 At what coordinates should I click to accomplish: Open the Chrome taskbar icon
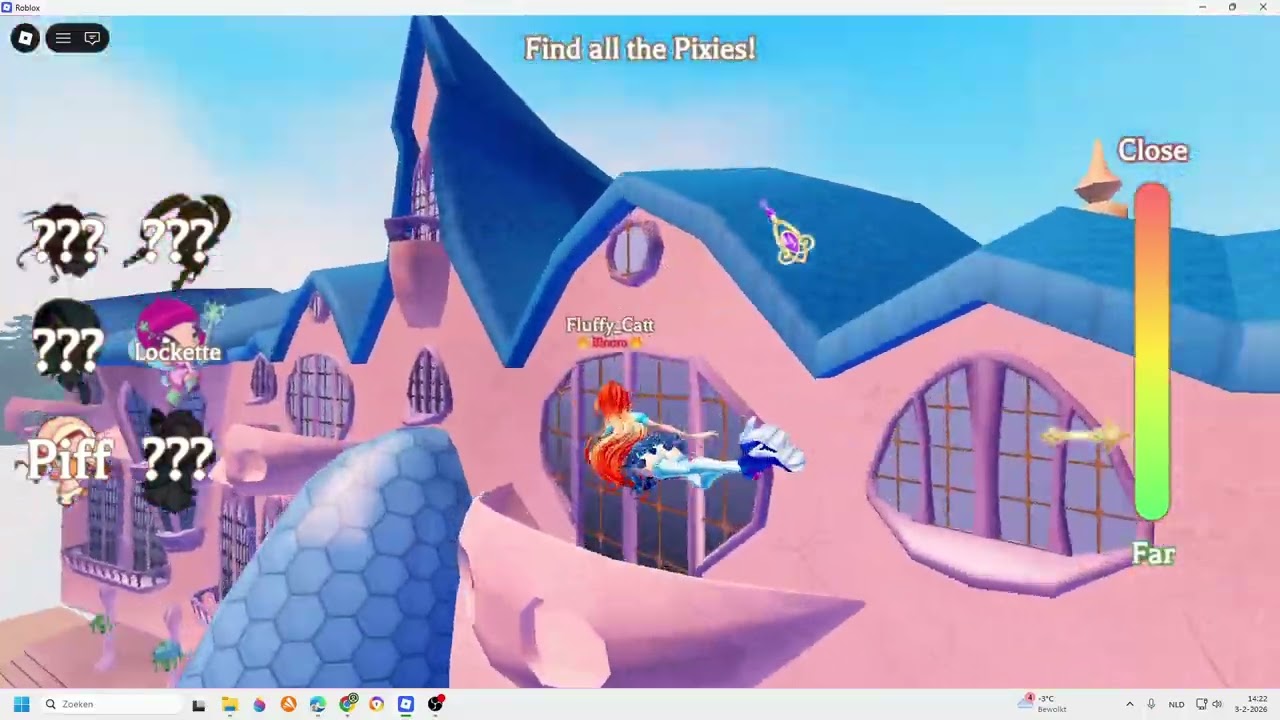coord(347,705)
